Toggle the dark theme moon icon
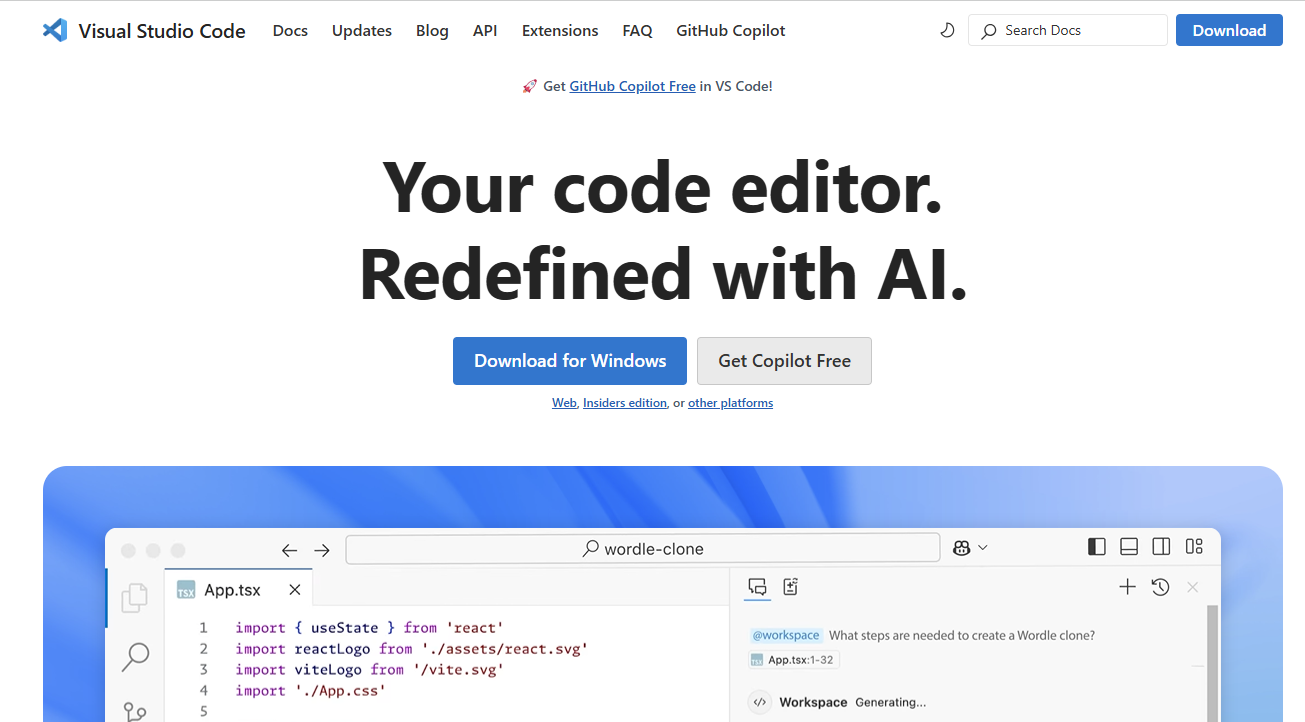Image resolution: width=1305 pixels, height=722 pixels. pos(947,31)
